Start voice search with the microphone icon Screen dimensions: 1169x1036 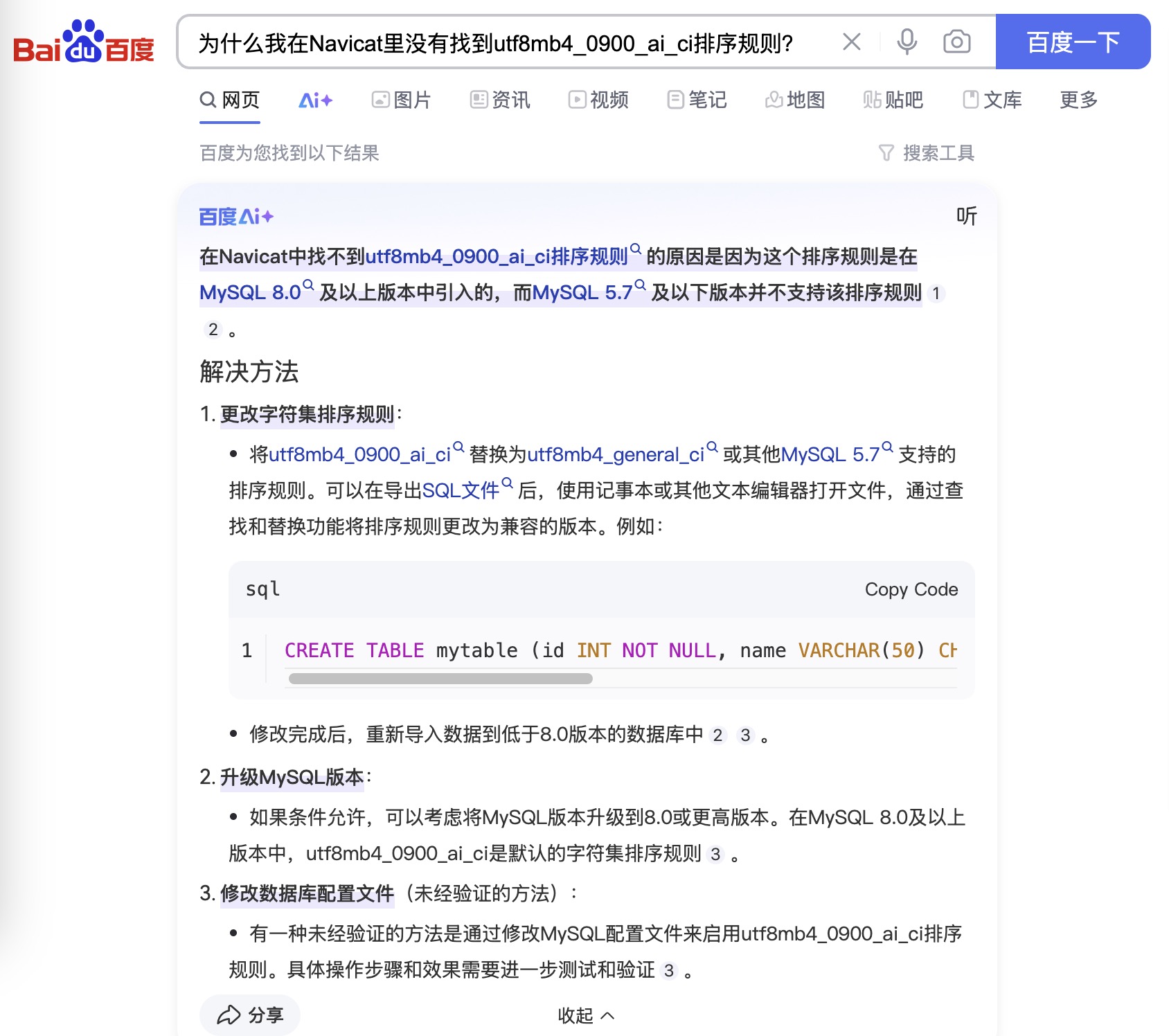[x=907, y=42]
